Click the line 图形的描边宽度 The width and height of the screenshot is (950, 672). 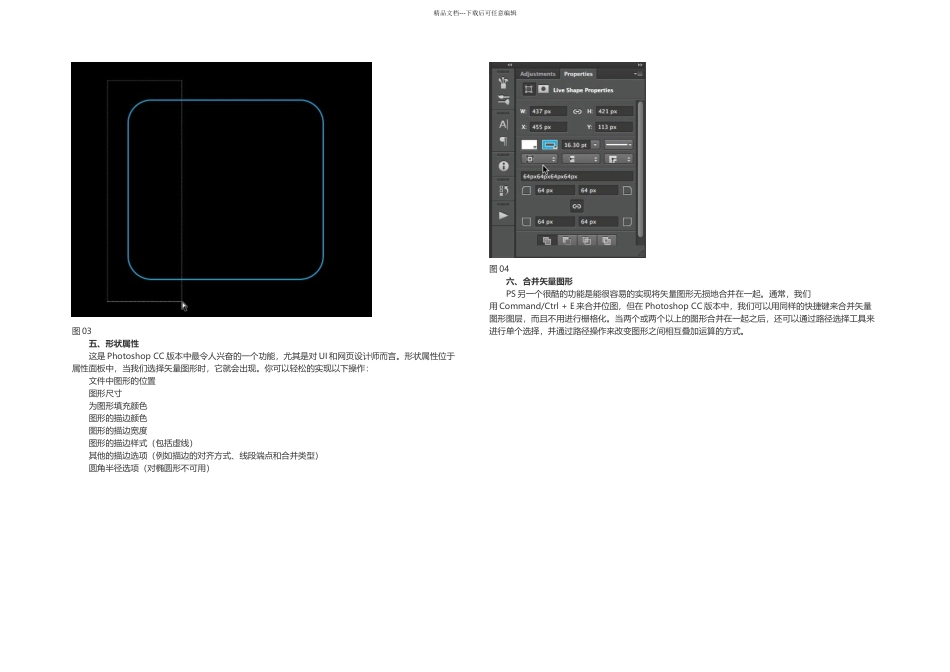pos(118,431)
